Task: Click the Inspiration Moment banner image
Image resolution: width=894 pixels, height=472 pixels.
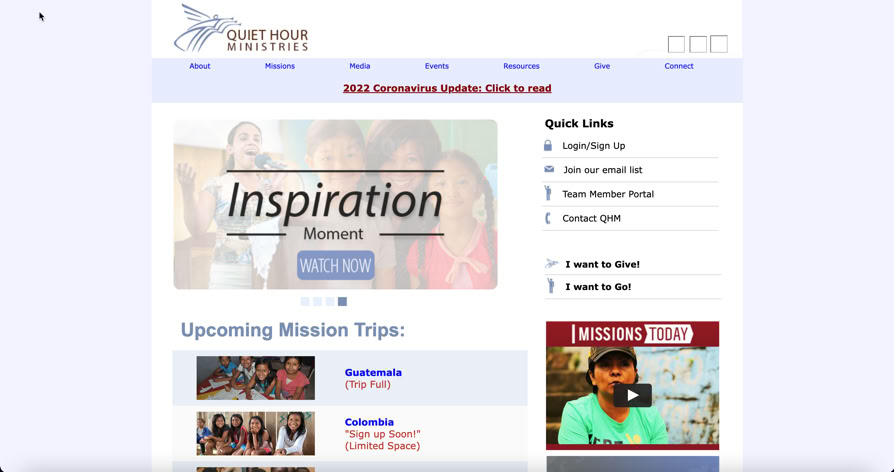Action: click(335, 204)
